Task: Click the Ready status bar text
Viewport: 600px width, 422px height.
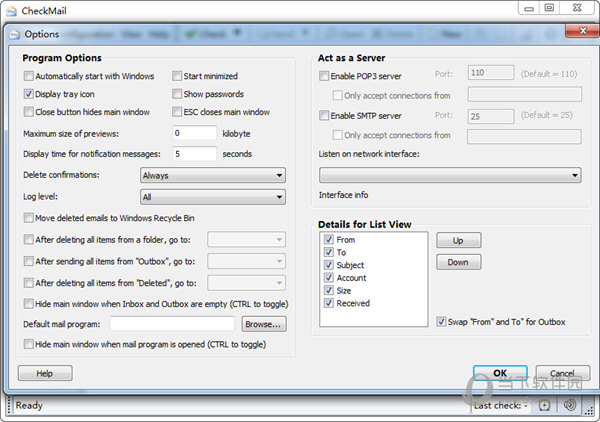Action: (29, 405)
